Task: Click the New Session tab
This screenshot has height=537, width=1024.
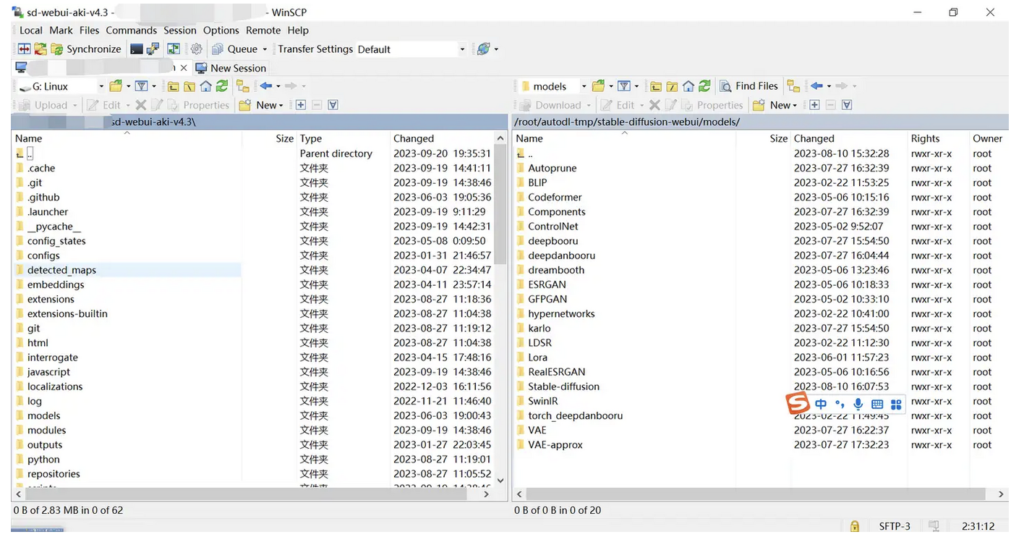Action: (x=231, y=68)
